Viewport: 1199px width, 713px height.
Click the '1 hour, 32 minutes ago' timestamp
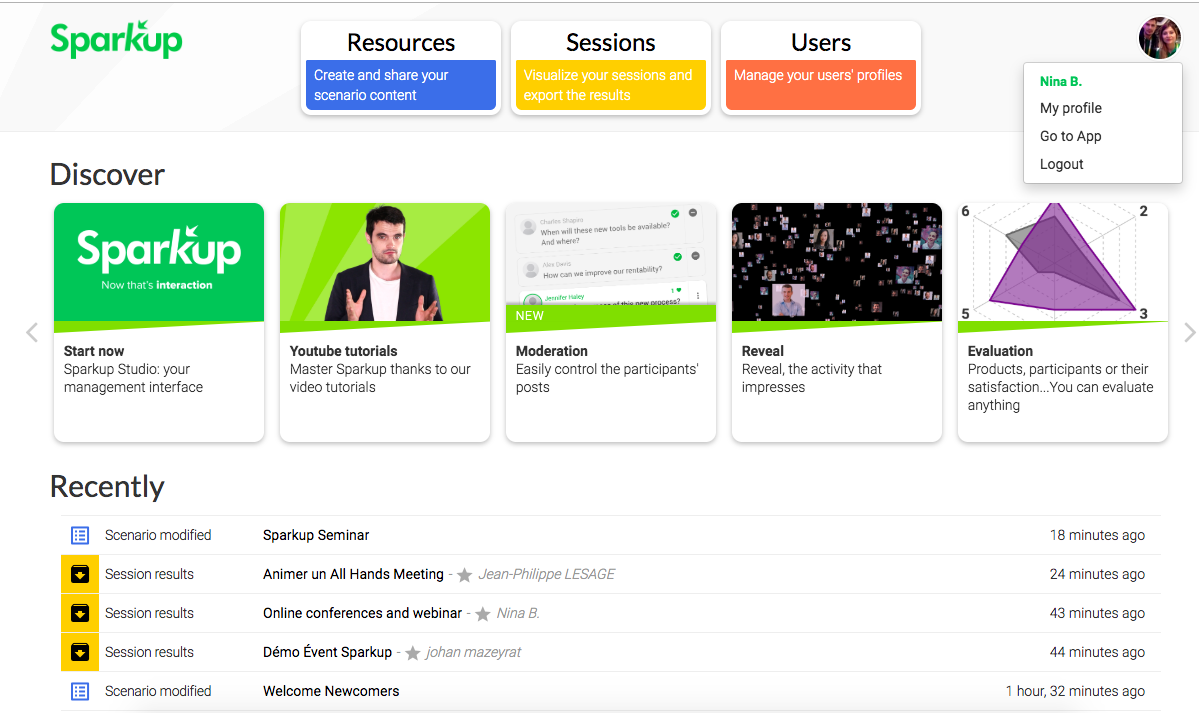pos(1075,692)
